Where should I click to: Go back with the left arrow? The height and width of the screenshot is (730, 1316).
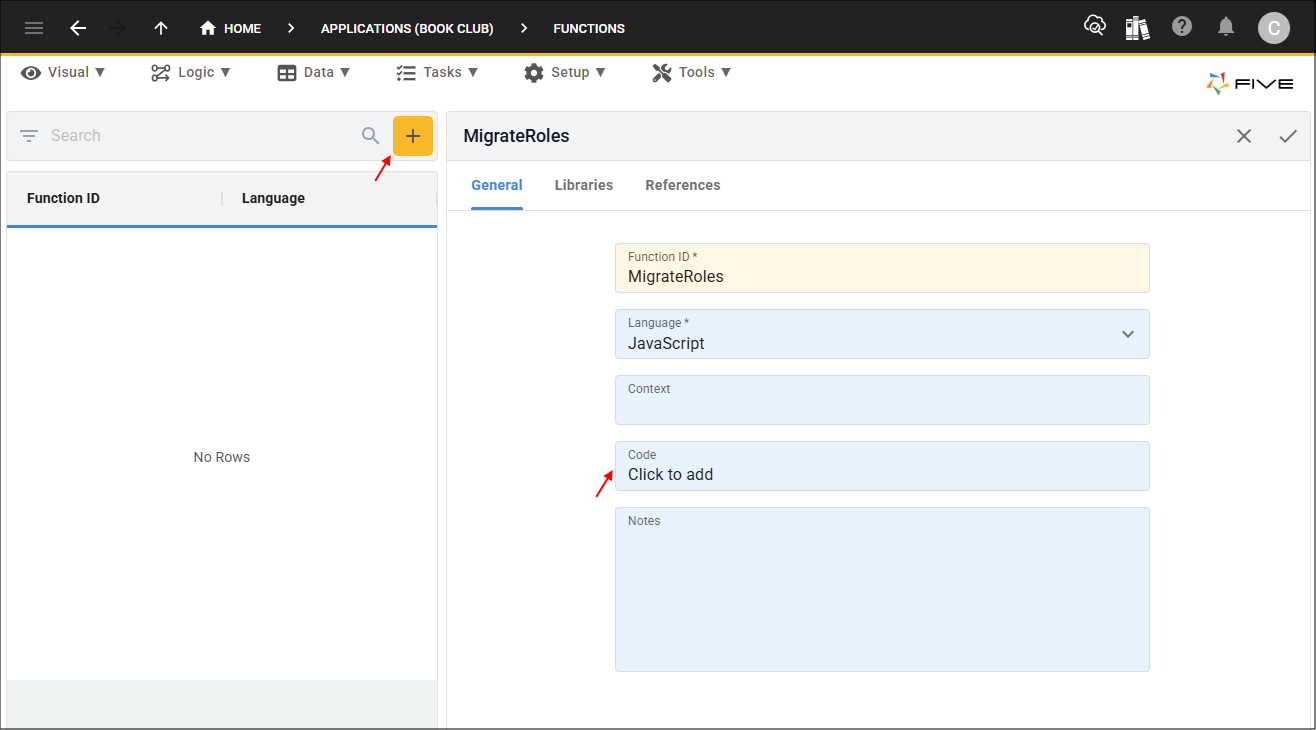78,28
